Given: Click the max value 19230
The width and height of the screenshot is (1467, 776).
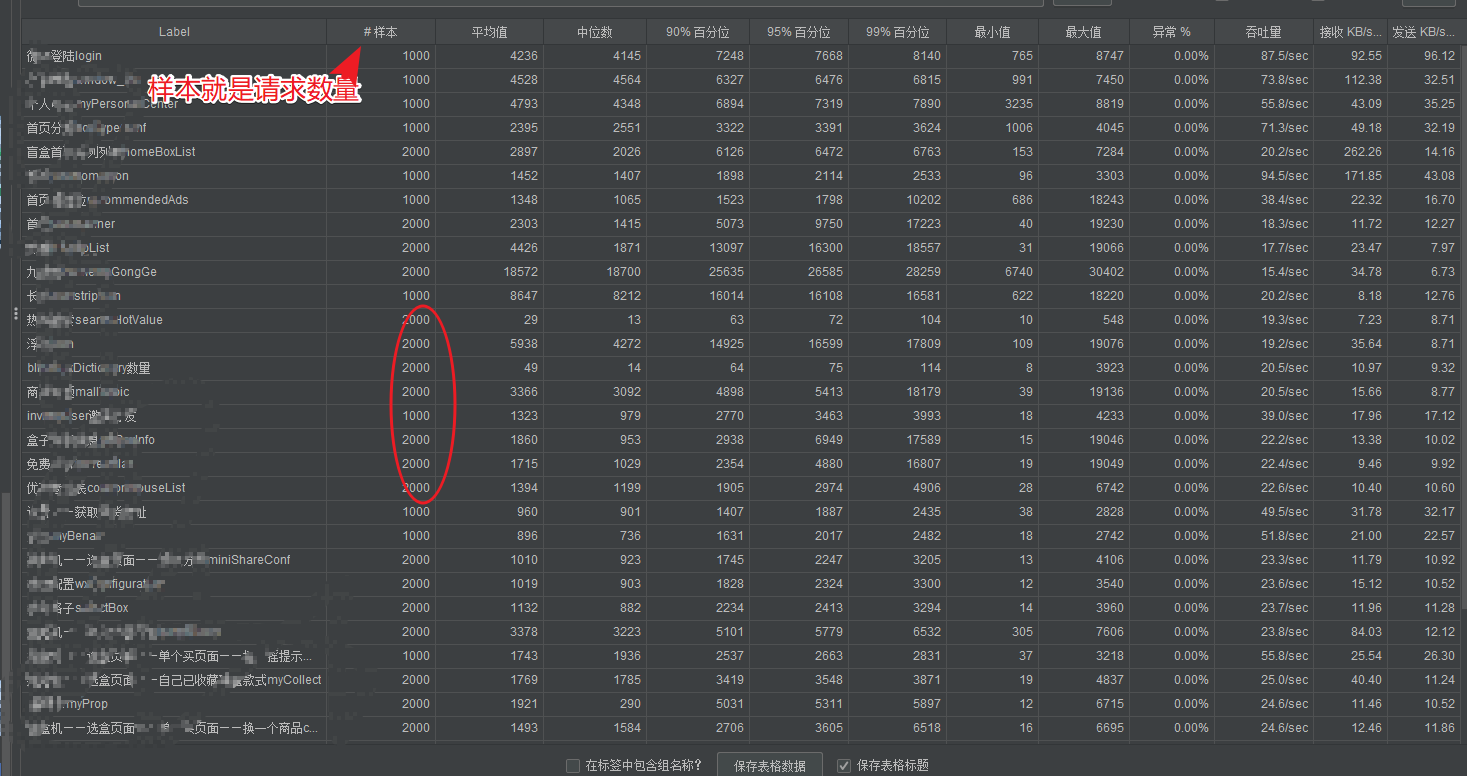Looking at the screenshot, I should coord(1105,224).
